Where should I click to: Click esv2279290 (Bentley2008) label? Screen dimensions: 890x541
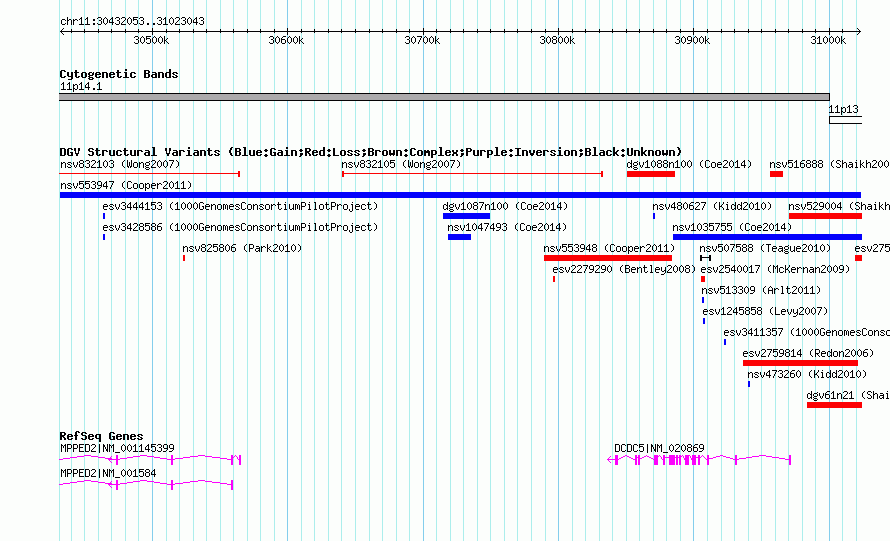624,269
